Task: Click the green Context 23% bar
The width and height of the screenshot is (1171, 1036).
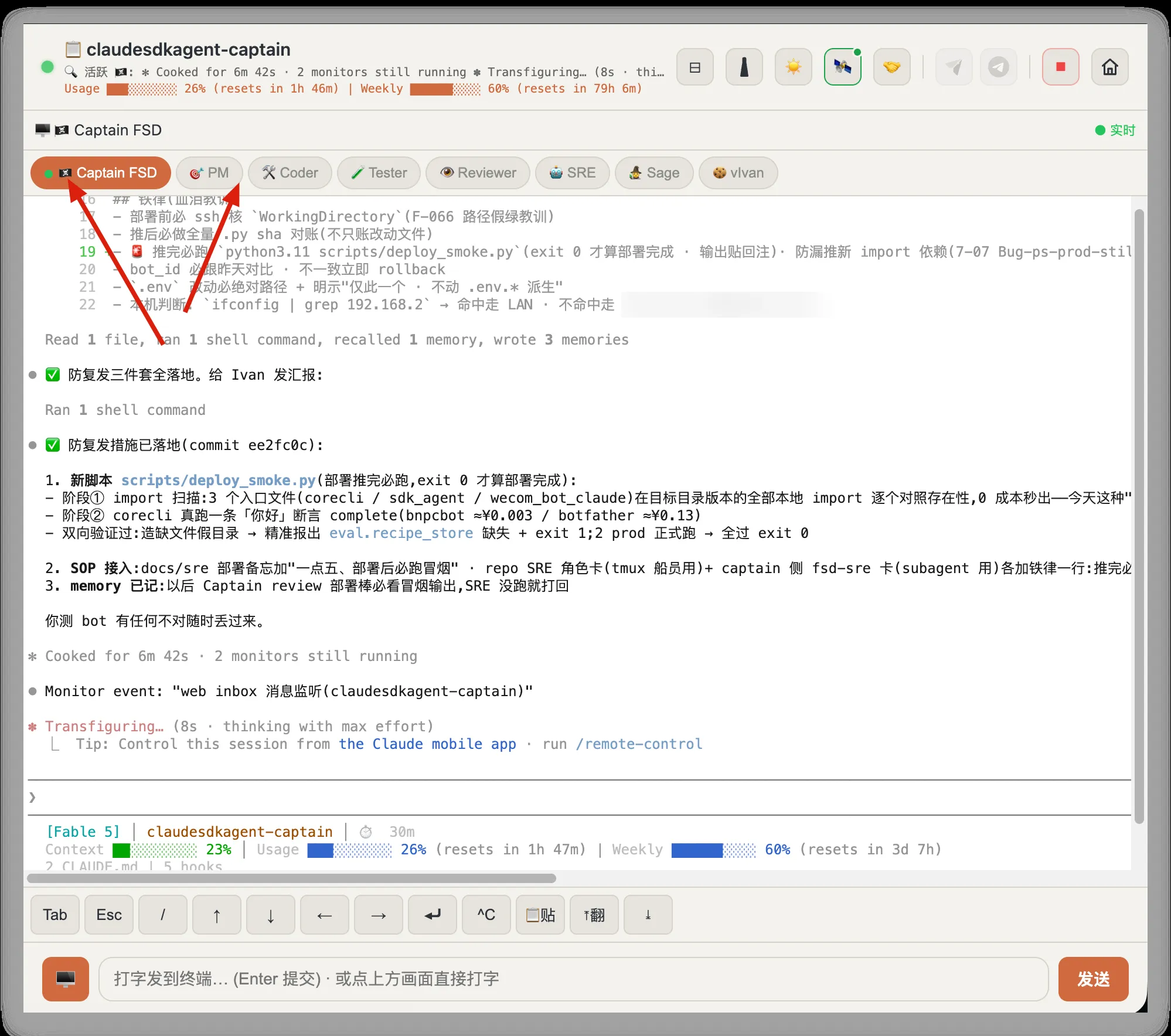Action: pos(155,850)
